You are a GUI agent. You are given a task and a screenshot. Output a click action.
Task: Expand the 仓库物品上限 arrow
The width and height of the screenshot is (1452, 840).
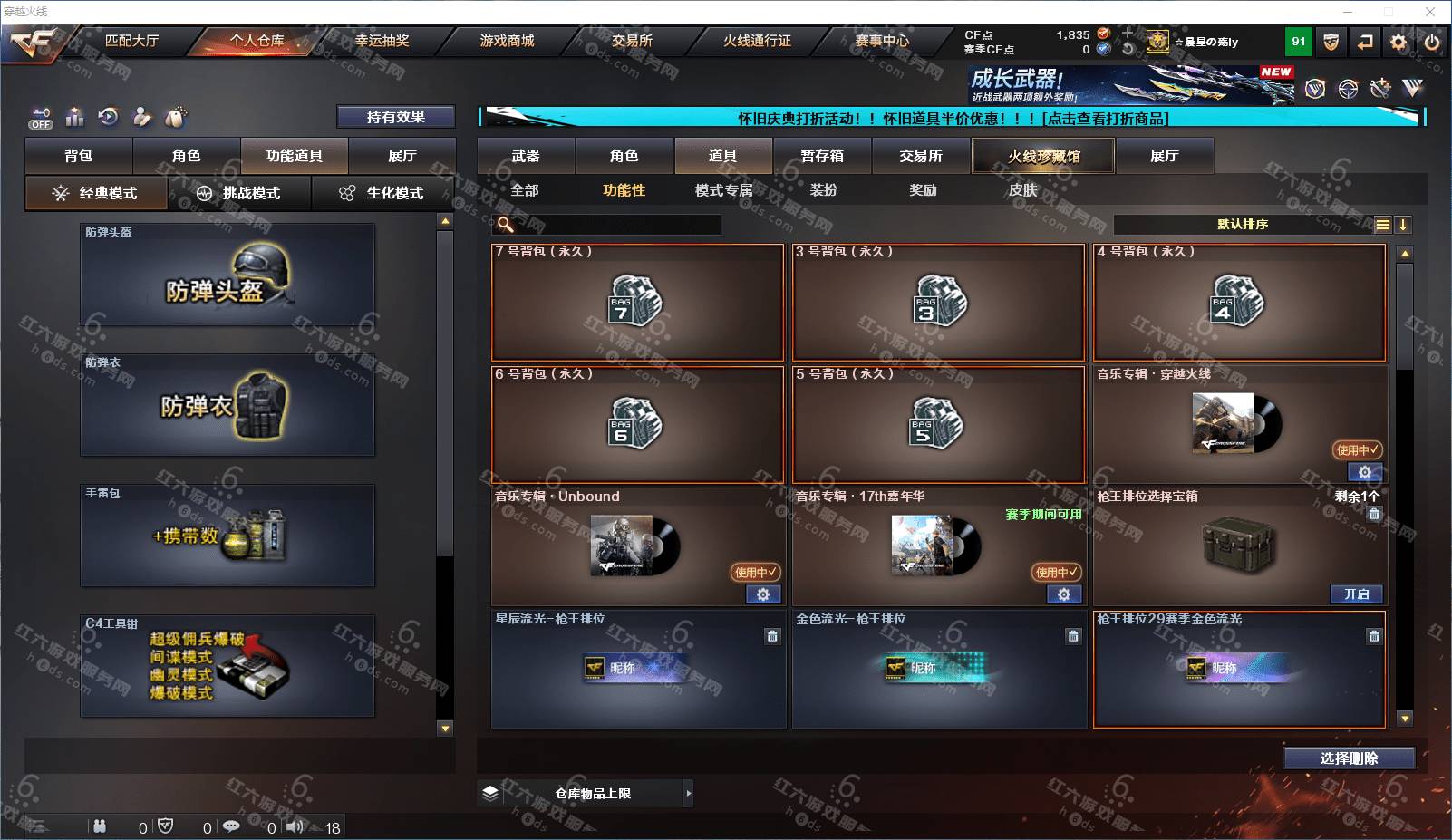pos(689,794)
